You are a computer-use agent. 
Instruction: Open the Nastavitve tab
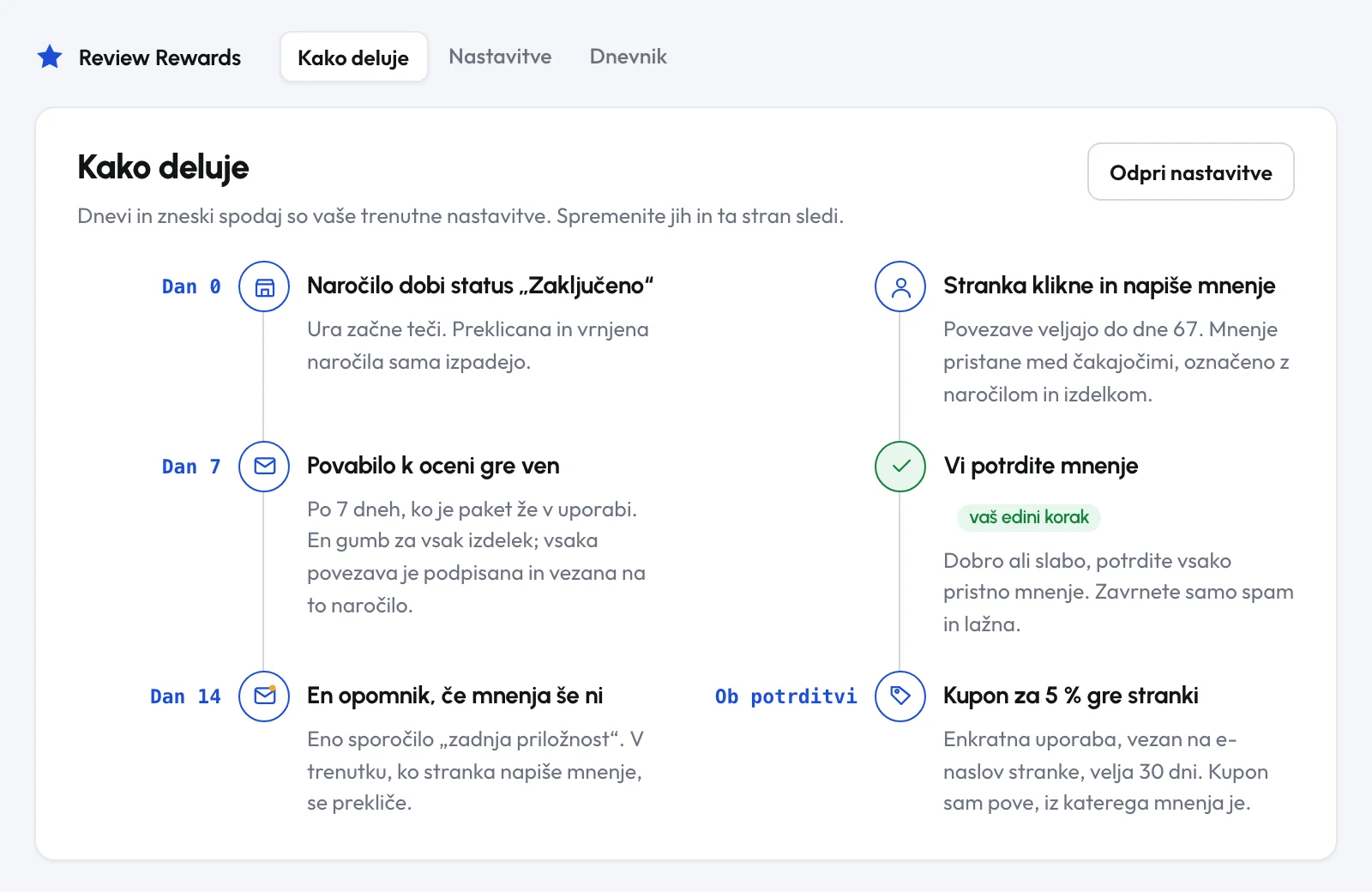point(500,57)
